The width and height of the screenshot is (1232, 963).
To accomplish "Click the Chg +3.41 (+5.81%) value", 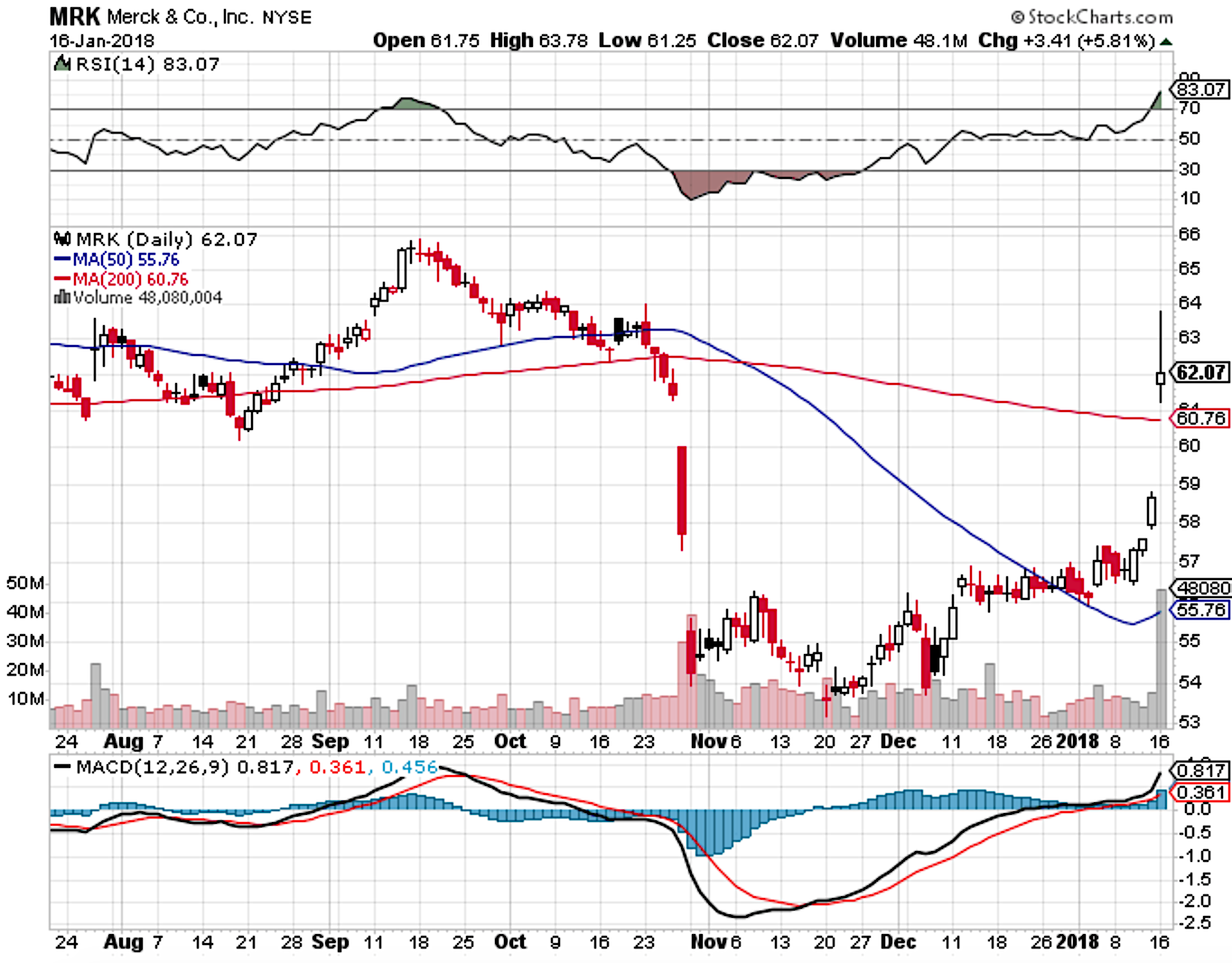I will [x=1067, y=41].
